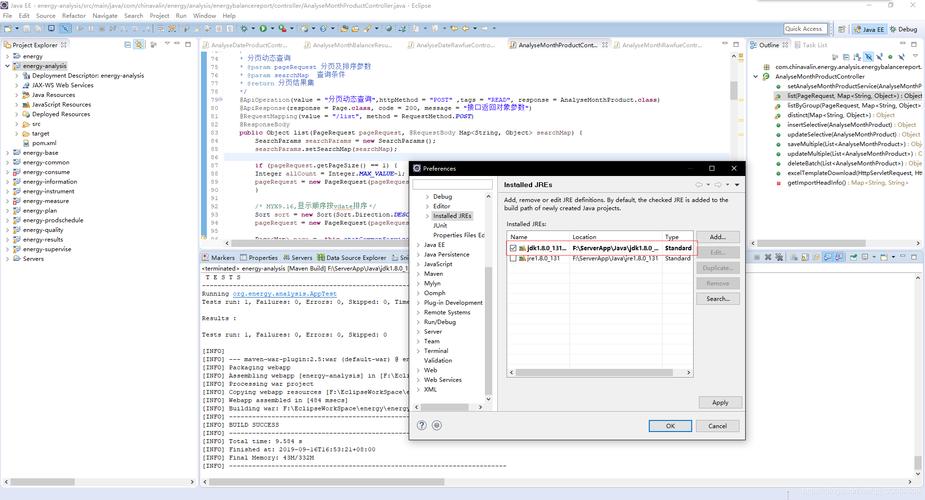Click the Debug bug icon in main toolbar
This screenshot has height=500, width=925.
[243, 28]
